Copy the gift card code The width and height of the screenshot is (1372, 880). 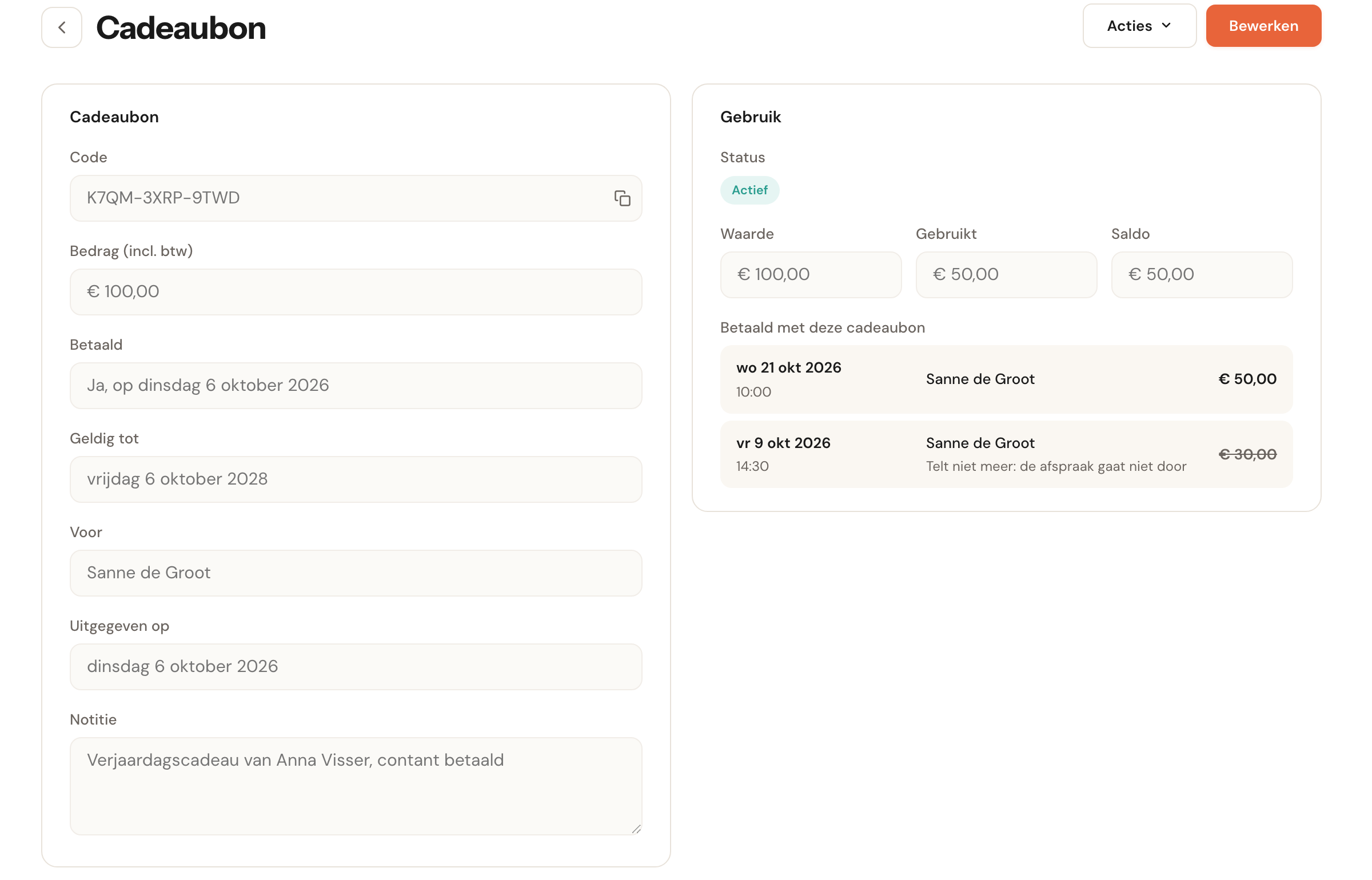pyautogui.click(x=622, y=198)
